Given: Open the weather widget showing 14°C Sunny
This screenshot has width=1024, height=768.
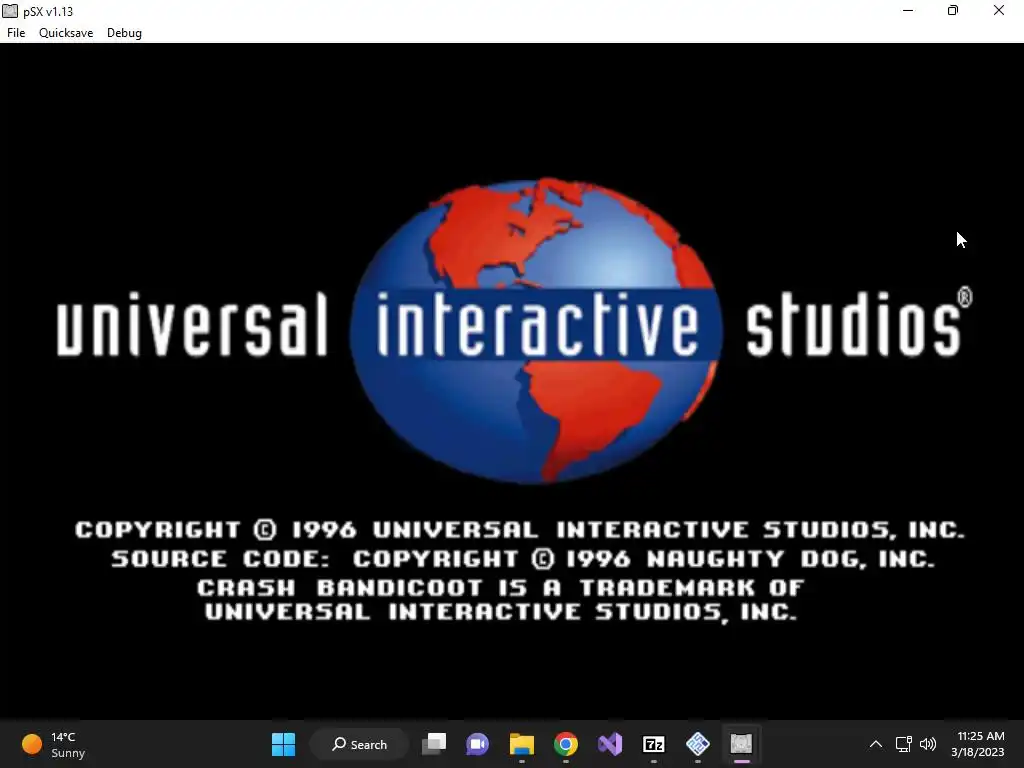Looking at the screenshot, I should click(x=54, y=744).
